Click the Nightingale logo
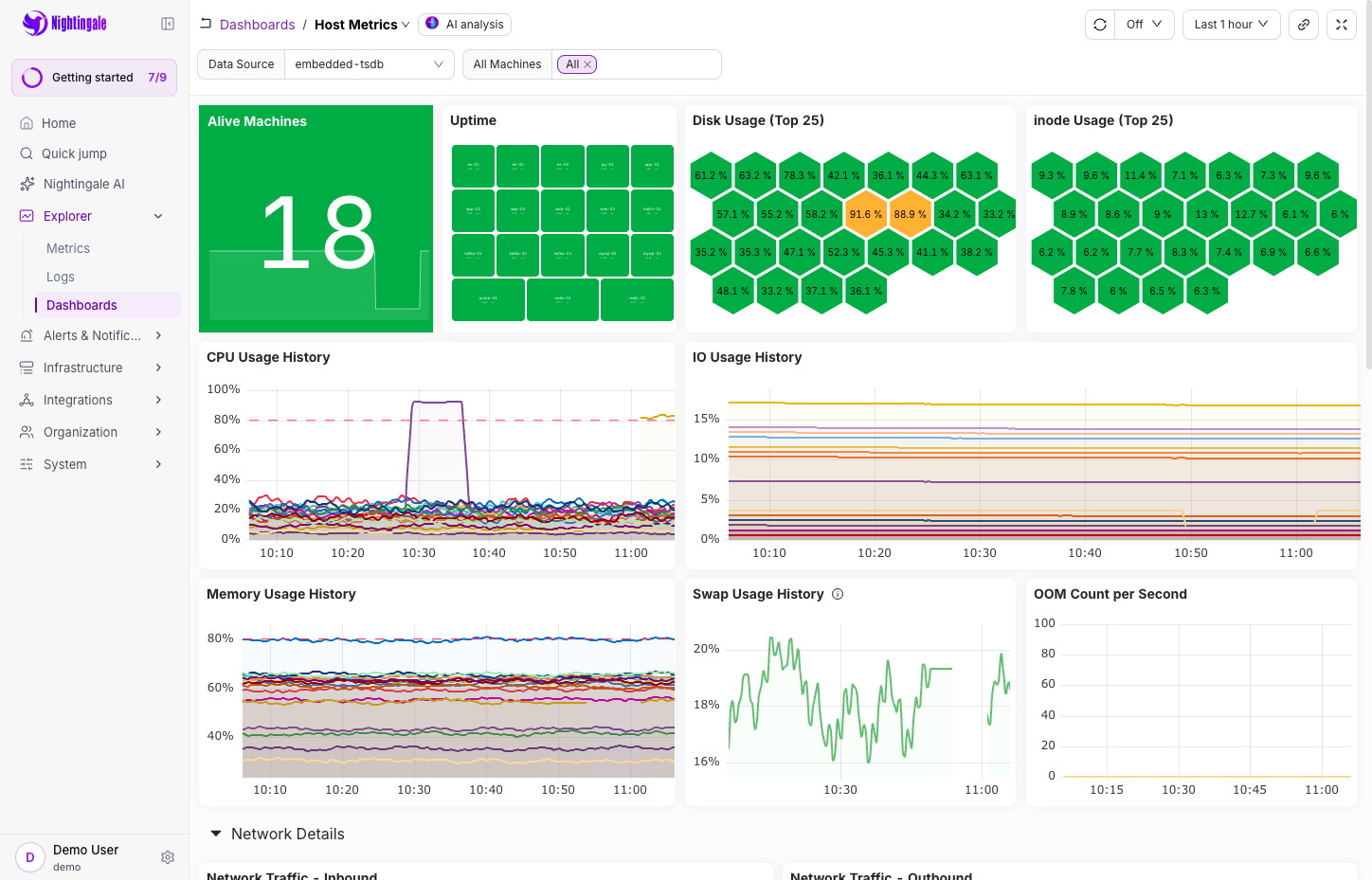The image size is (1372, 880). (x=64, y=24)
